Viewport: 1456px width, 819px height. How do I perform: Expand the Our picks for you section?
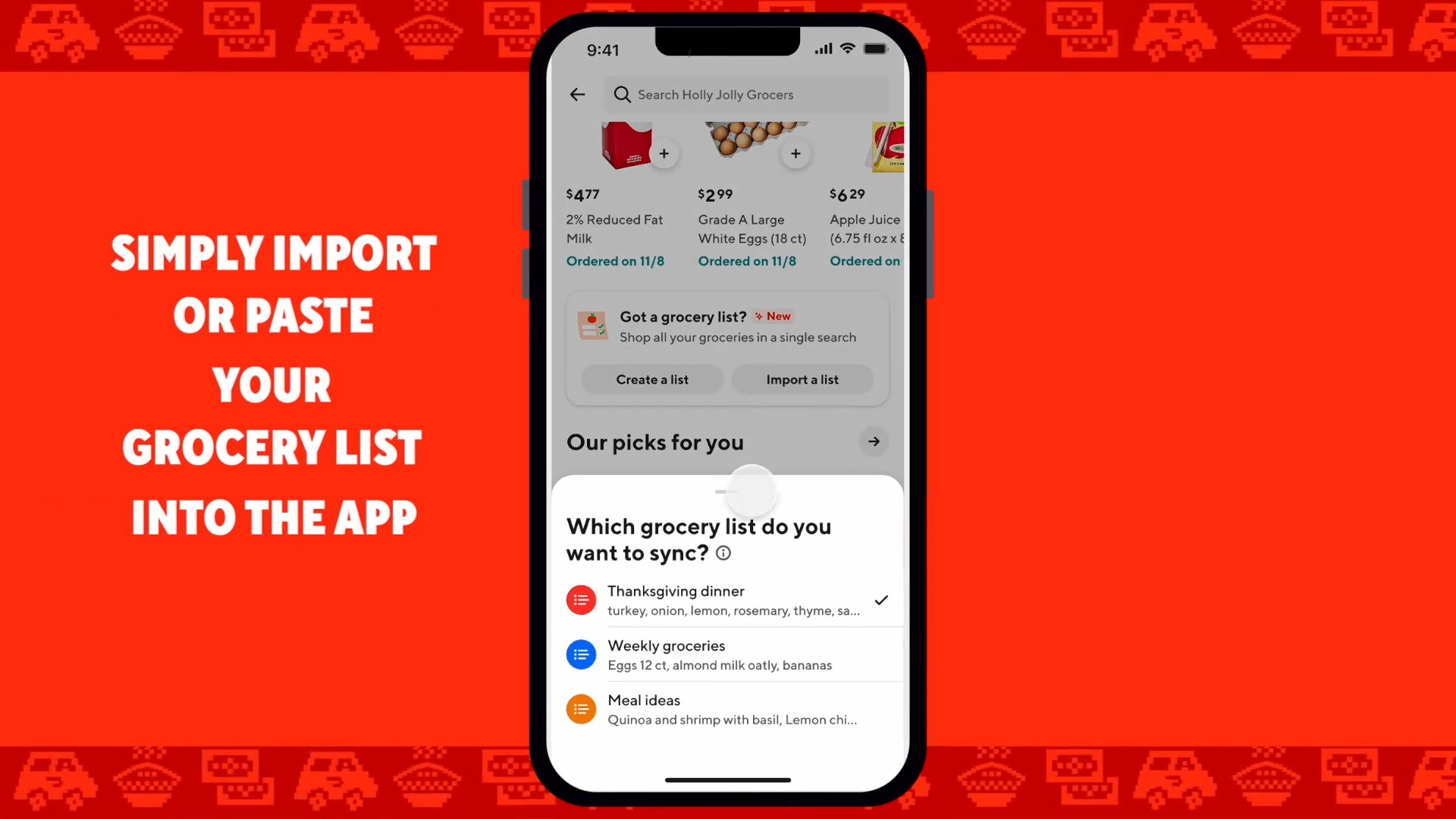pos(873,441)
